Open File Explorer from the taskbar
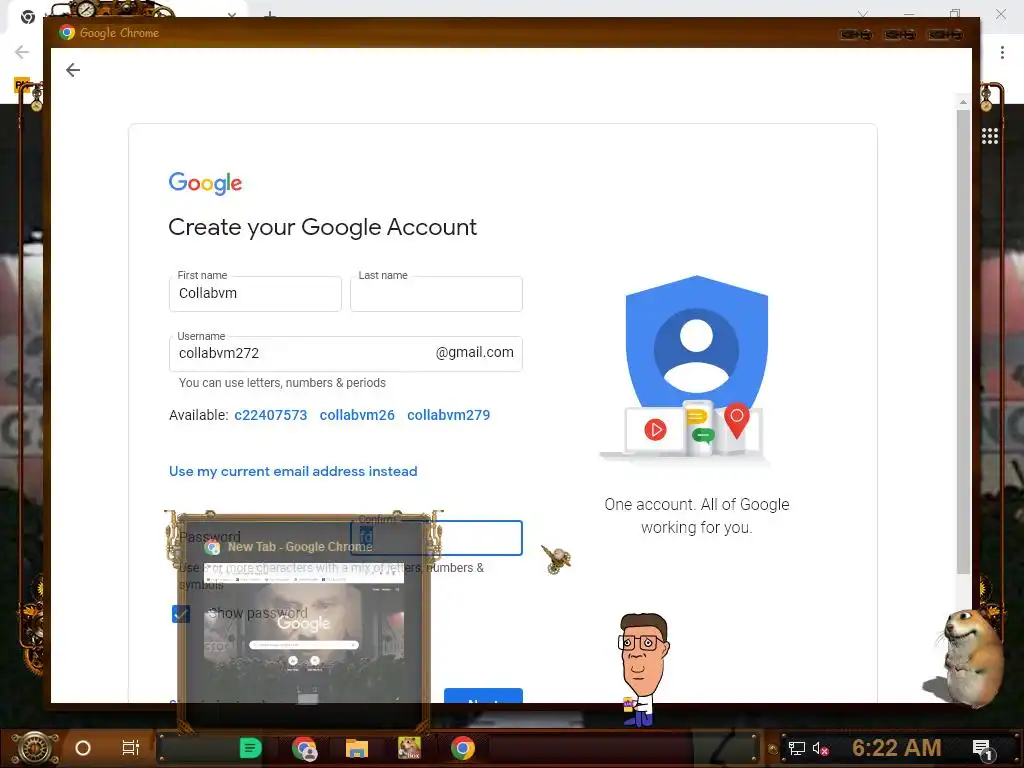Viewport: 1024px width, 768px height. 357,748
